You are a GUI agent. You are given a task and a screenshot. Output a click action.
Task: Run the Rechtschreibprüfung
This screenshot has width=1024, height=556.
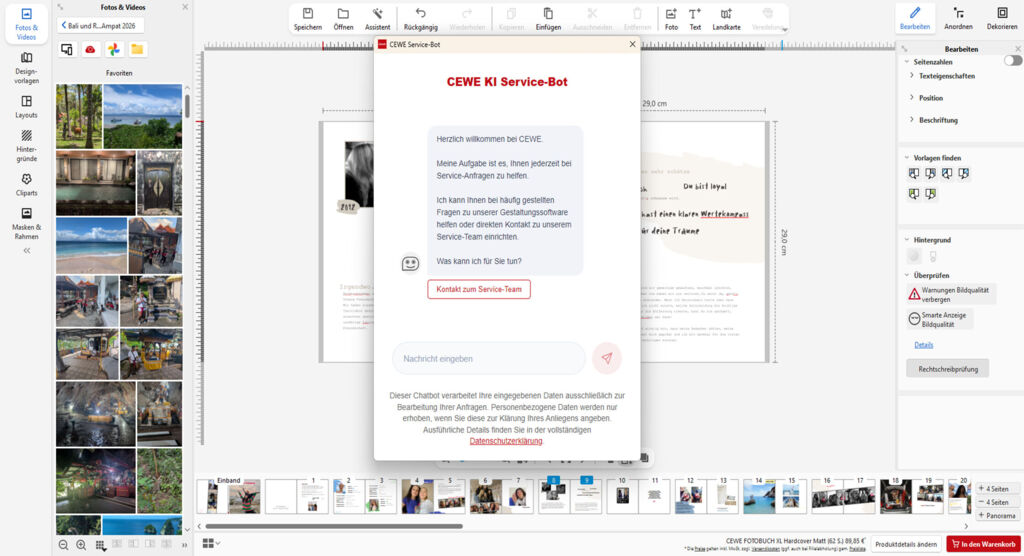point(948,369)
